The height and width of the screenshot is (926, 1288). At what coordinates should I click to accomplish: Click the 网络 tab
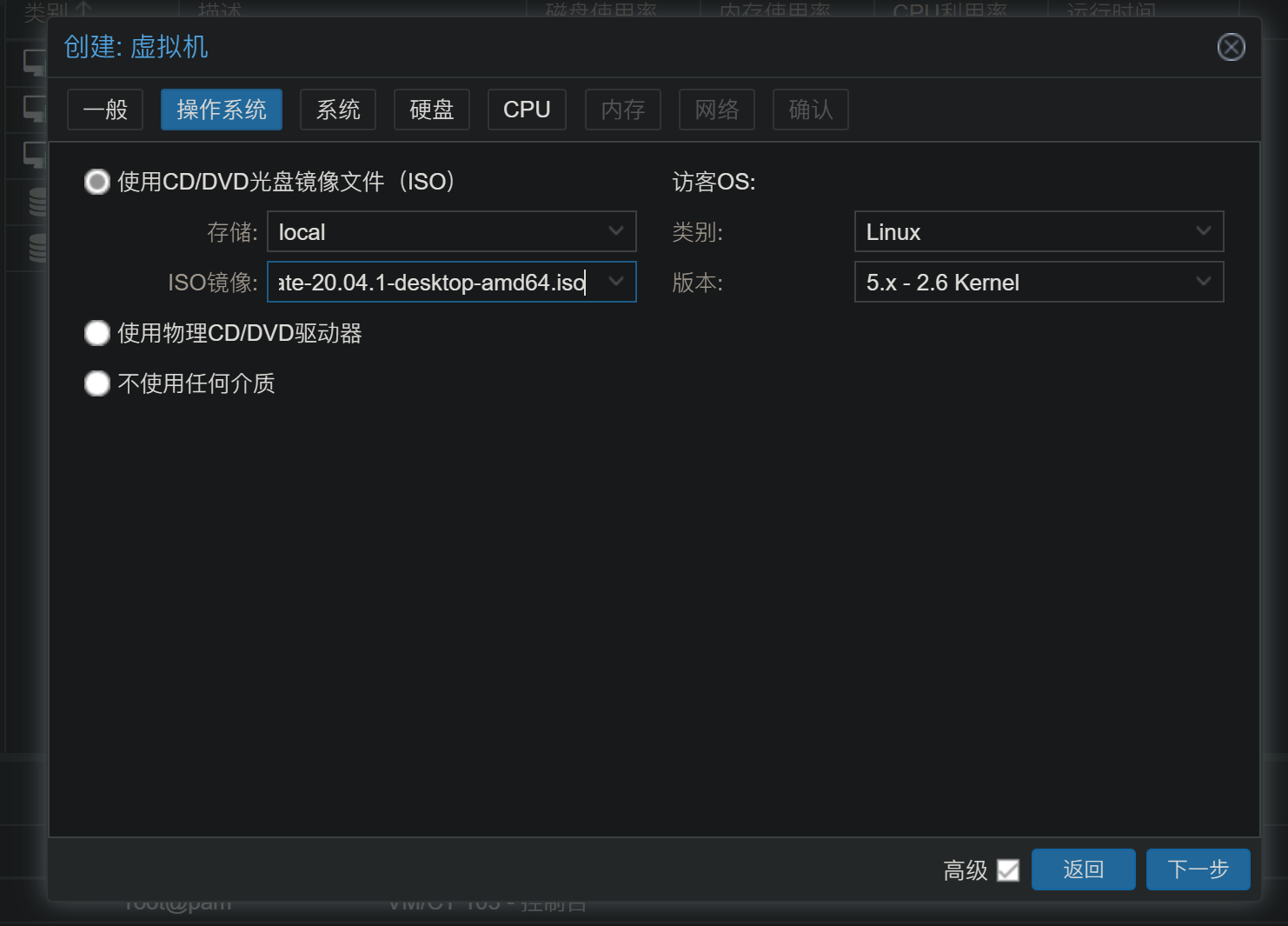(717, 110)
